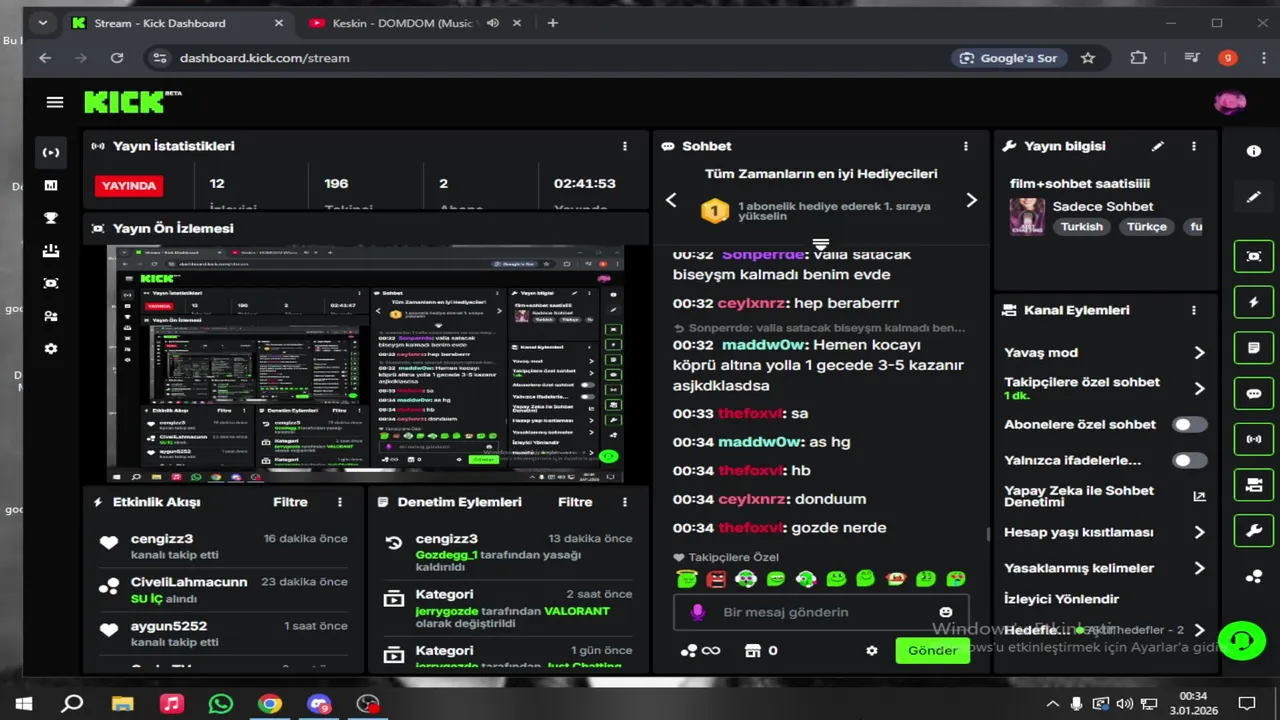This screenshot has height=720, width=1280.
Task: Expand Takipçilere özel sohbet settings
Action: (x=1199, y=389)
